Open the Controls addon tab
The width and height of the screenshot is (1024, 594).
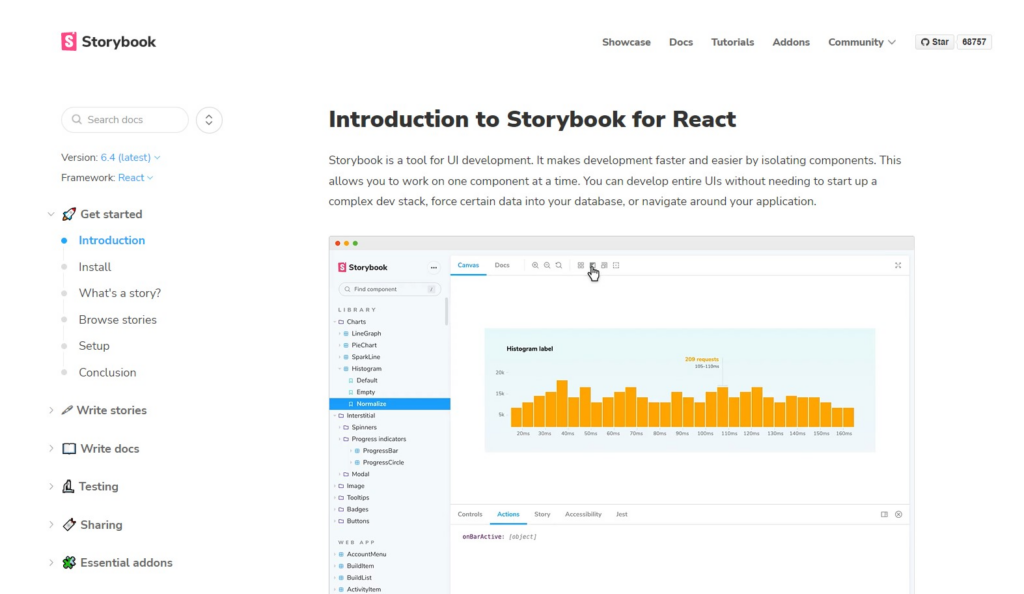click(470, 514)
